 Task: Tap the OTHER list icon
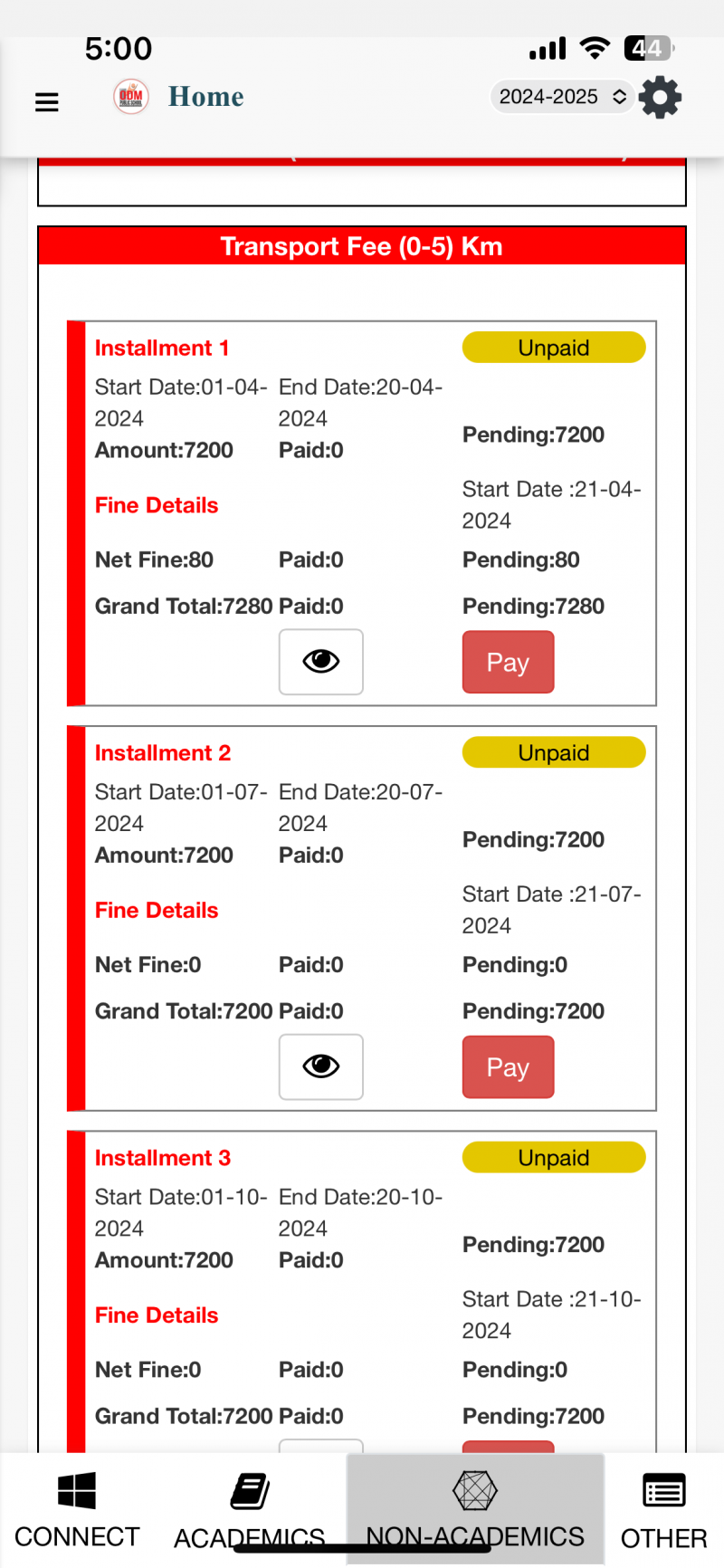663,1490
